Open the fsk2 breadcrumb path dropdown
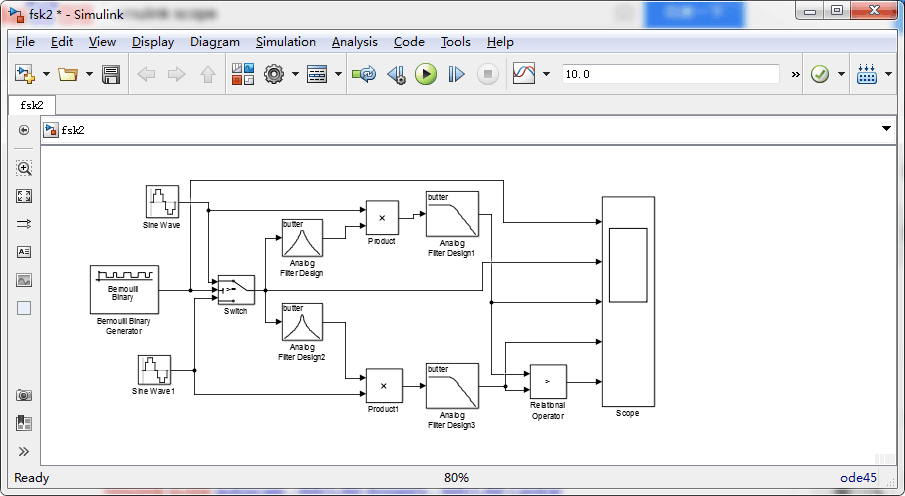The height and width of the screenshot is (496, 905). [886, 130]
